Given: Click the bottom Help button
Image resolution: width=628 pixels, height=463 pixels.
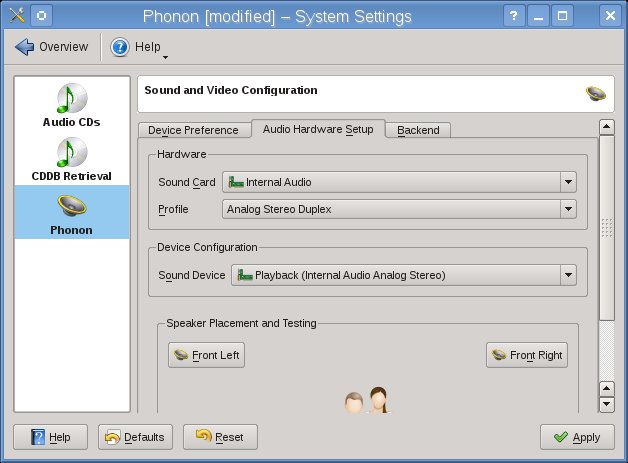Looking at the screenshot, I should click(50, 437).
